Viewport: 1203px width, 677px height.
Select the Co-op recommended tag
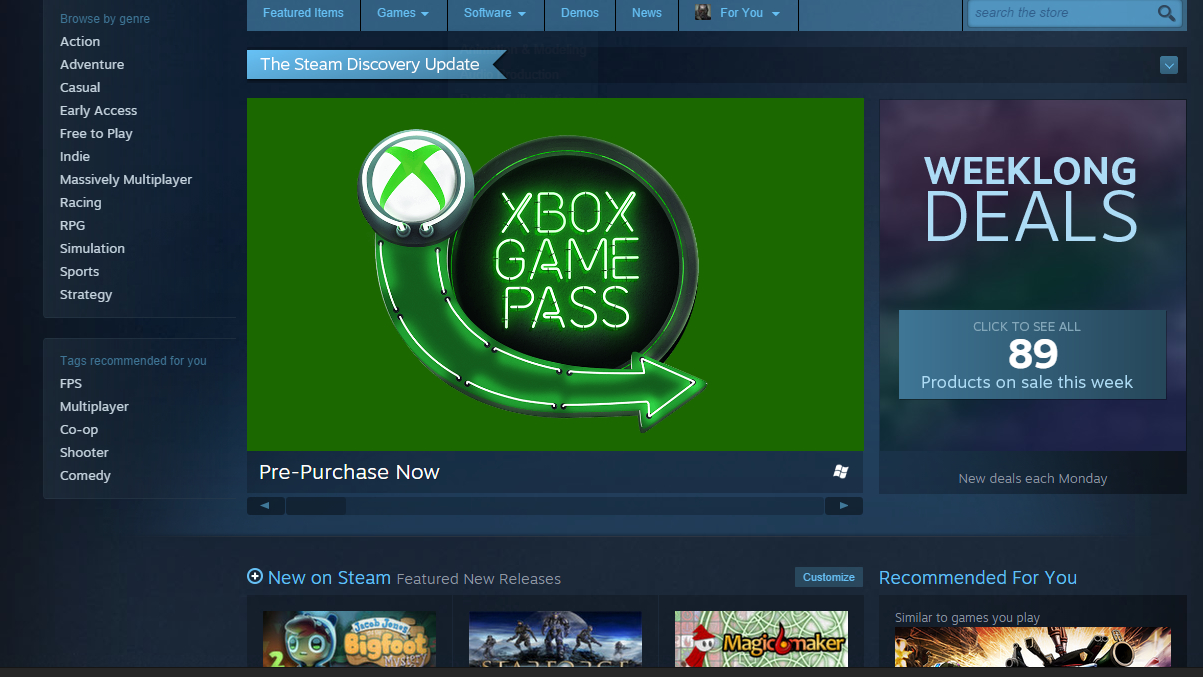79,429
